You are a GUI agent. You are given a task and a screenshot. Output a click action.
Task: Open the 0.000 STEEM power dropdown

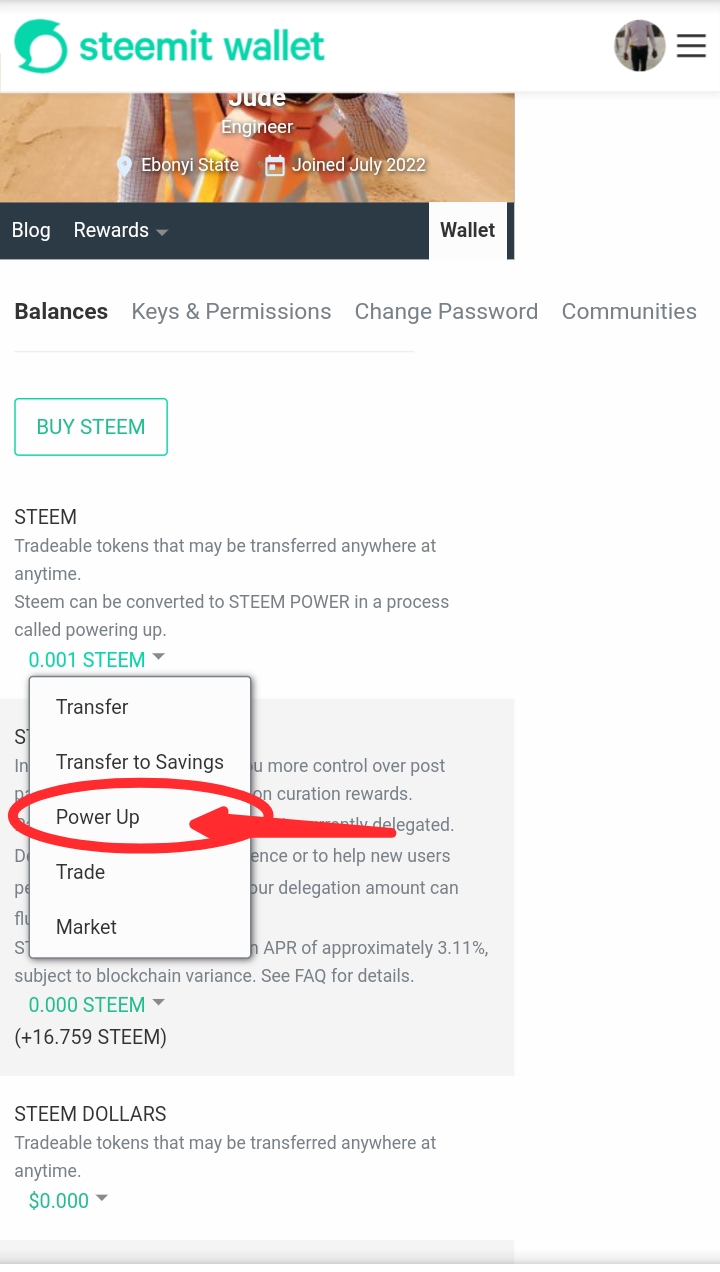coord(96,1005)
